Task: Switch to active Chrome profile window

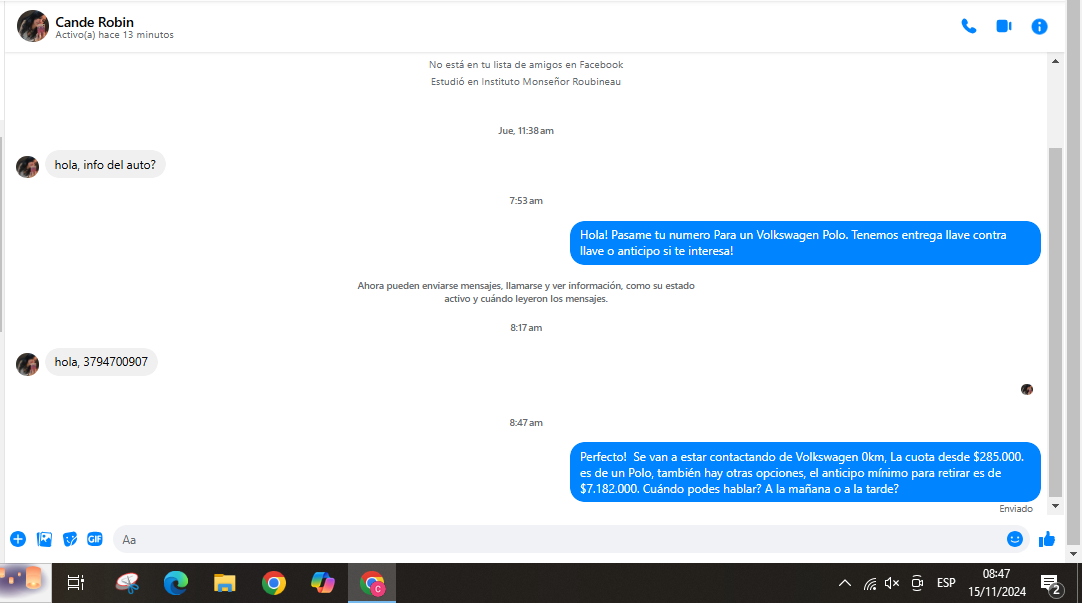Action: click(x=372, y=583)
